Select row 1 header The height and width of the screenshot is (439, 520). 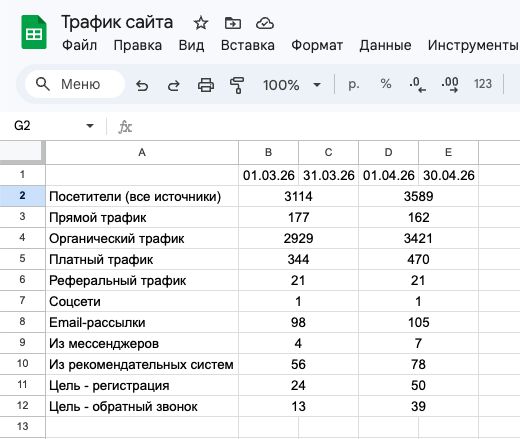pos(22,175)
